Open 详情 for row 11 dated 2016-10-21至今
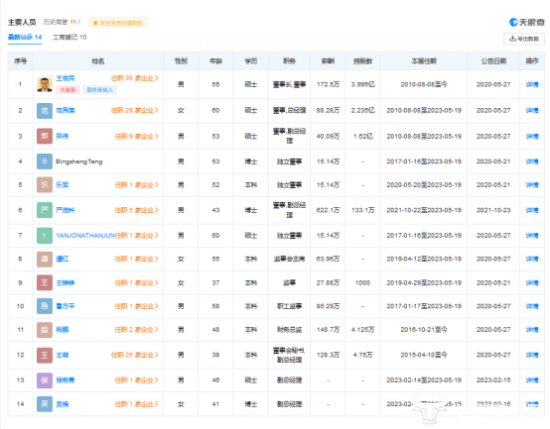Screen dimensions: 550x429 coord(532,329)
